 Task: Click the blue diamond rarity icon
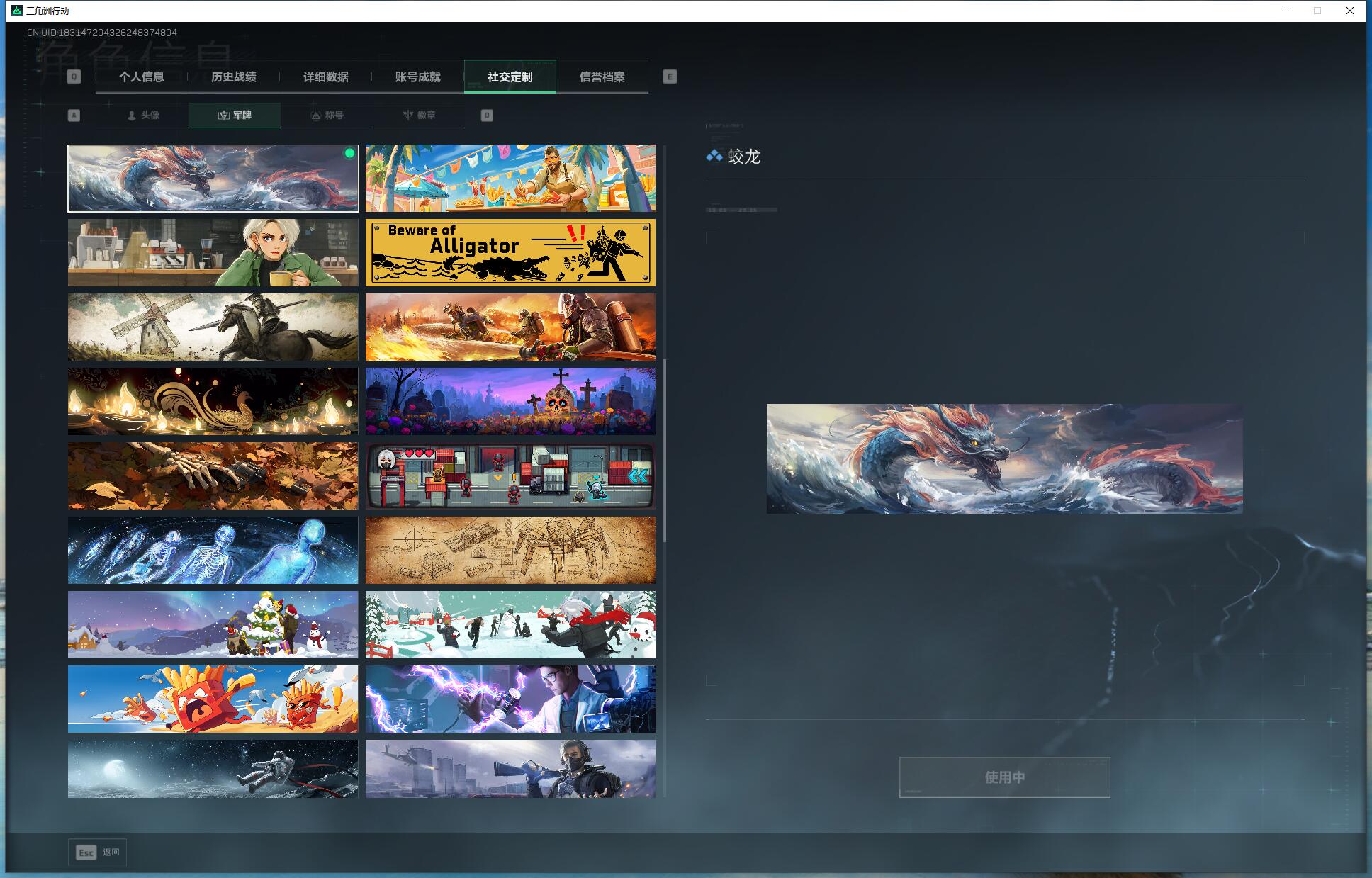click(714, 156)
